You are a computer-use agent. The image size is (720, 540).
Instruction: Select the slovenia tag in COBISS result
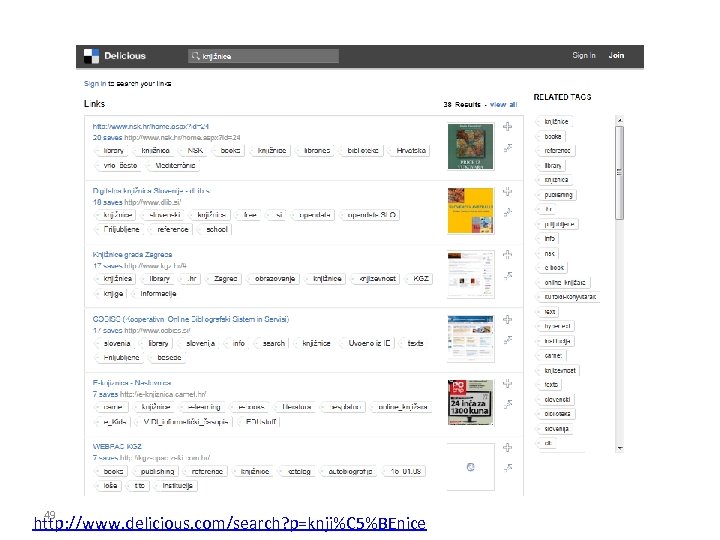coord(115,343)
